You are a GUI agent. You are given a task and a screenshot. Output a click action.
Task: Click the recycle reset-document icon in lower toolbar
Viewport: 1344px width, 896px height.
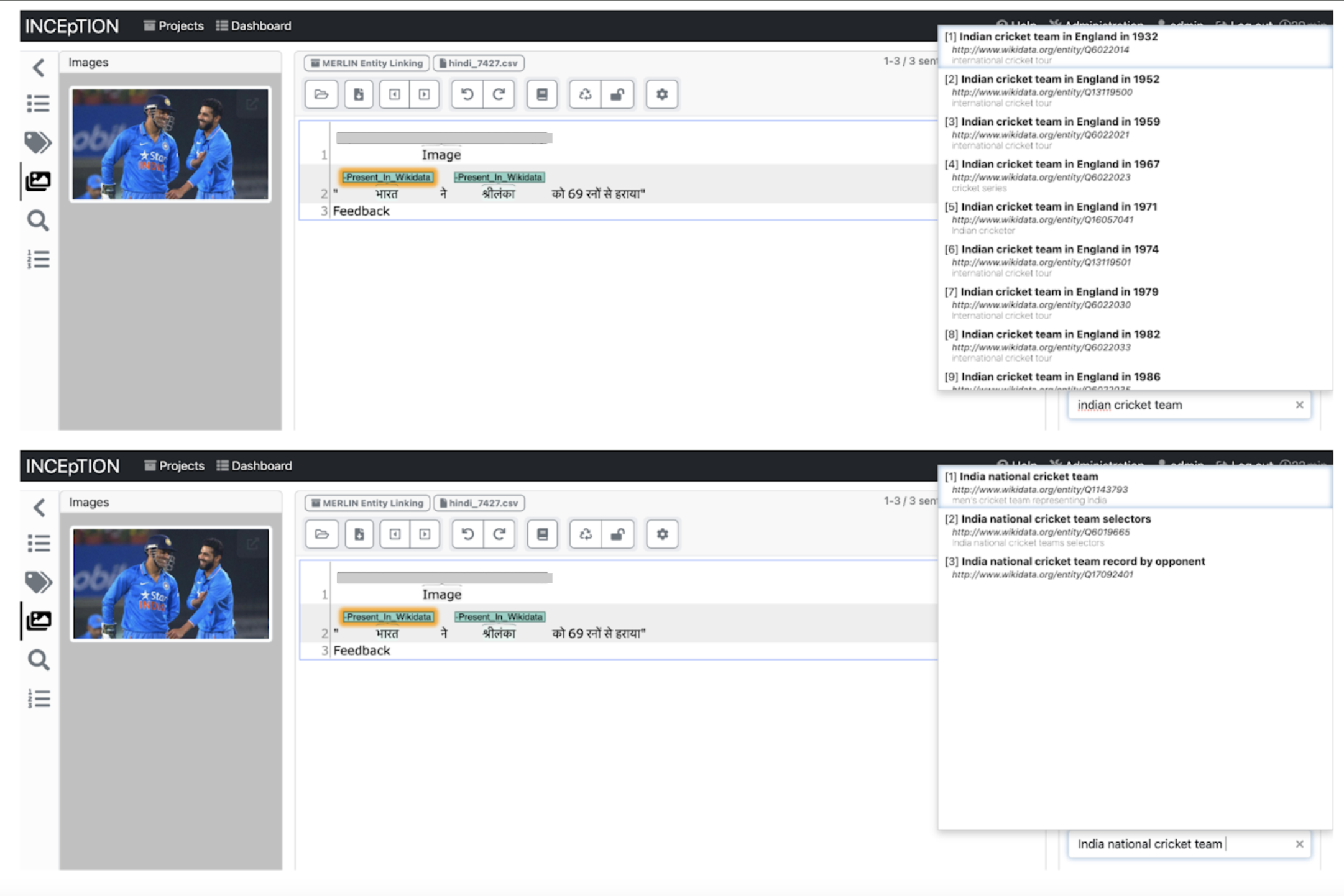click(586, 534)
